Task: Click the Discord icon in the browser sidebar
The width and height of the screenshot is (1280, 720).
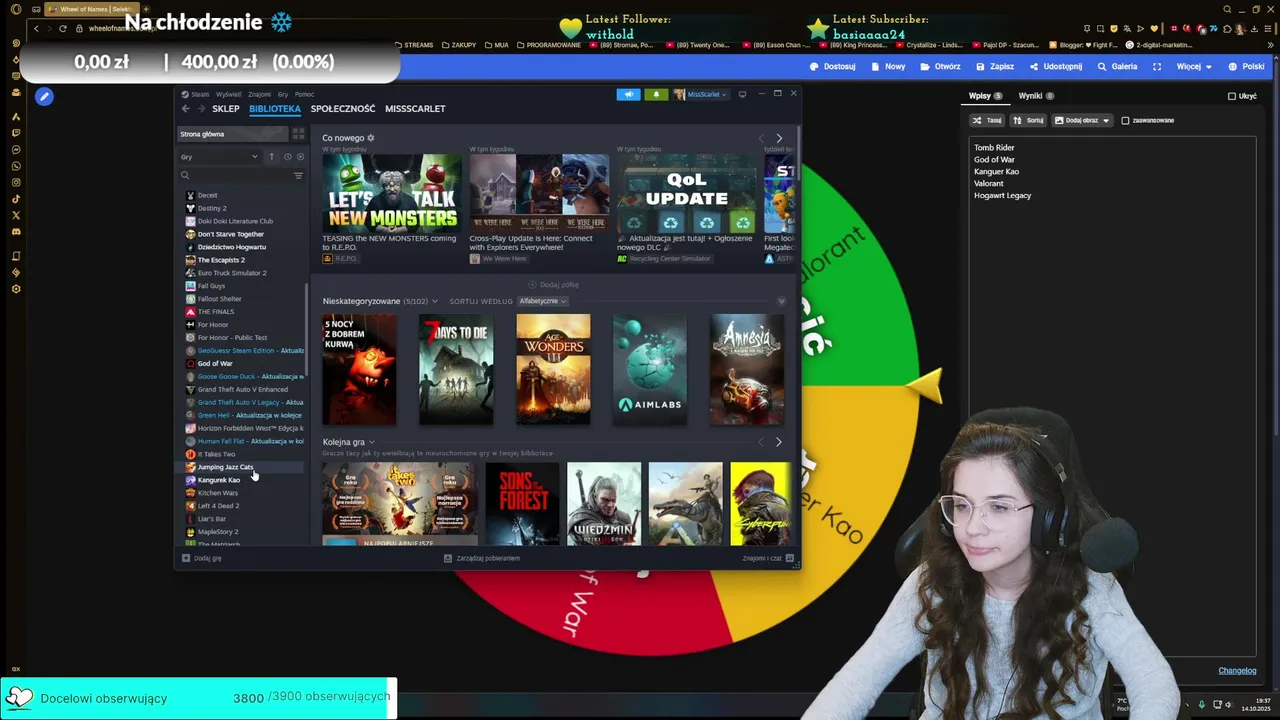Action: pyautogui.click(x=16, y=232)
